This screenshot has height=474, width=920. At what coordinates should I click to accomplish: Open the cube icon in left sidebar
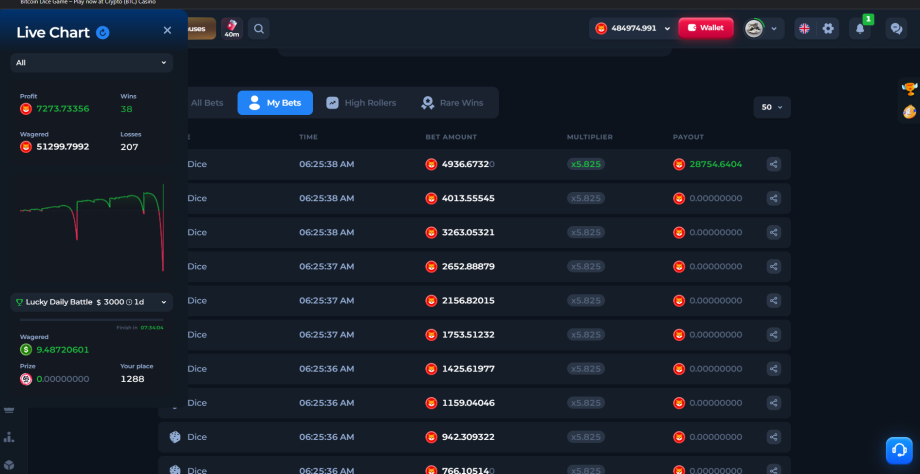click(x=9, y=465)
